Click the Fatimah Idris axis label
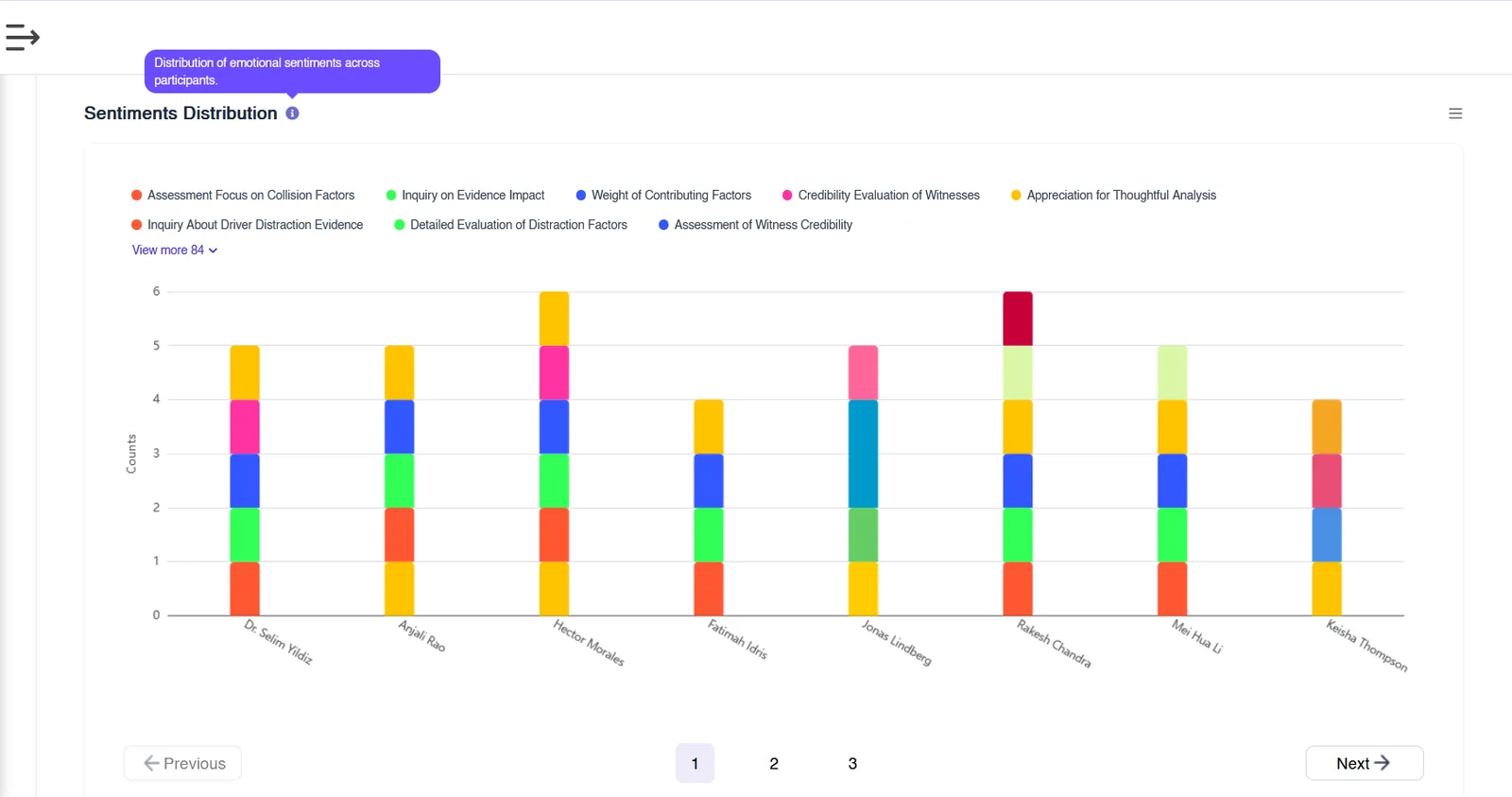Screen dimensions: 1512x797 click(737, 640)
